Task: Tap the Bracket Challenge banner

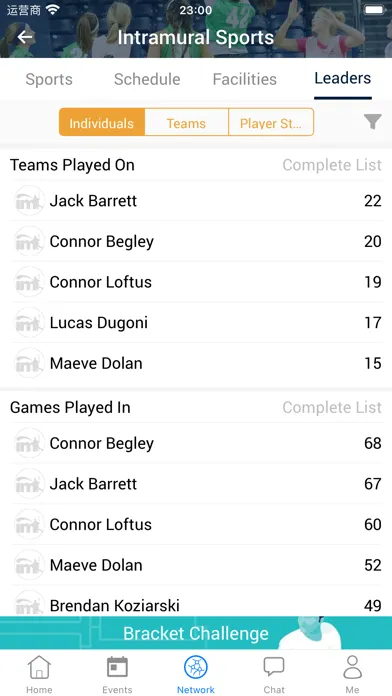Action: 196,633
